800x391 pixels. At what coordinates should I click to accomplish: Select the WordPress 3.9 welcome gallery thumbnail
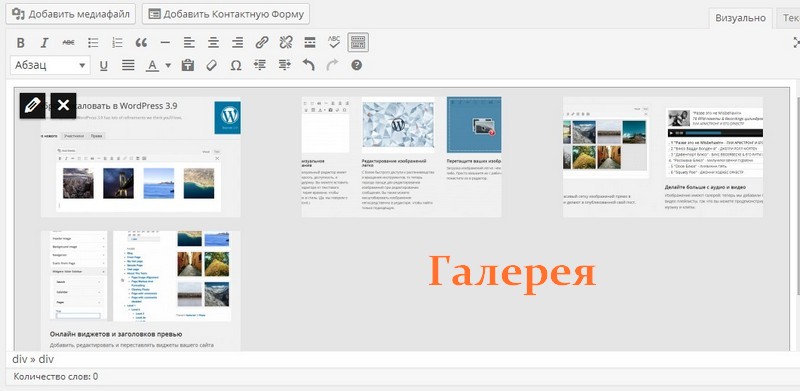[141, 157]
